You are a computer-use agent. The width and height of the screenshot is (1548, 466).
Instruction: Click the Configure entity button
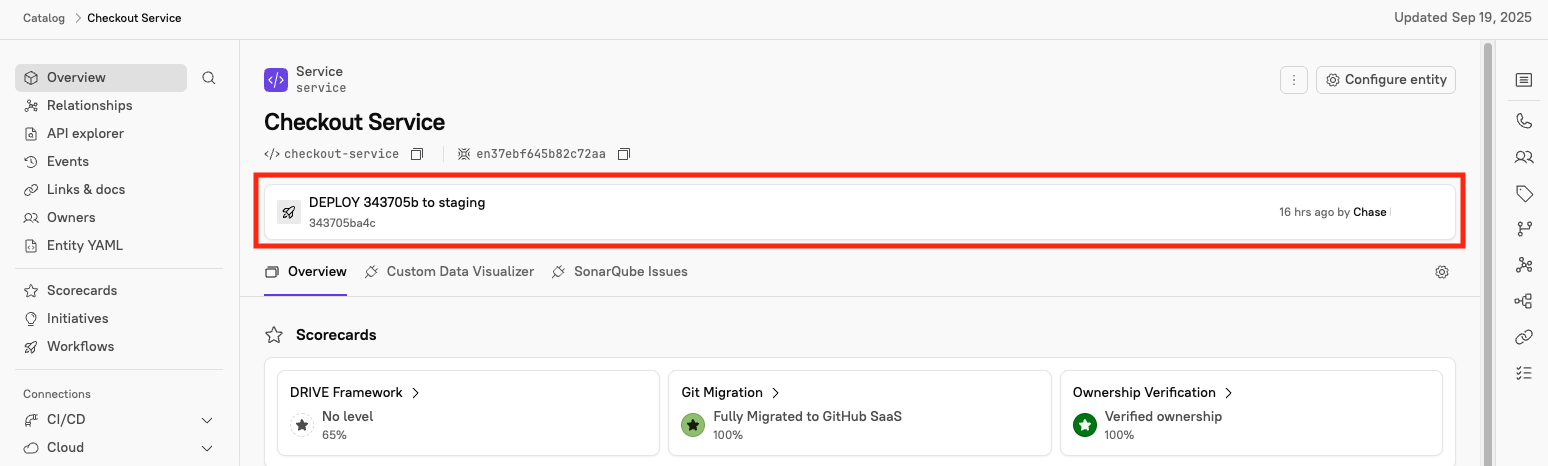click(x=1386, y=80)
